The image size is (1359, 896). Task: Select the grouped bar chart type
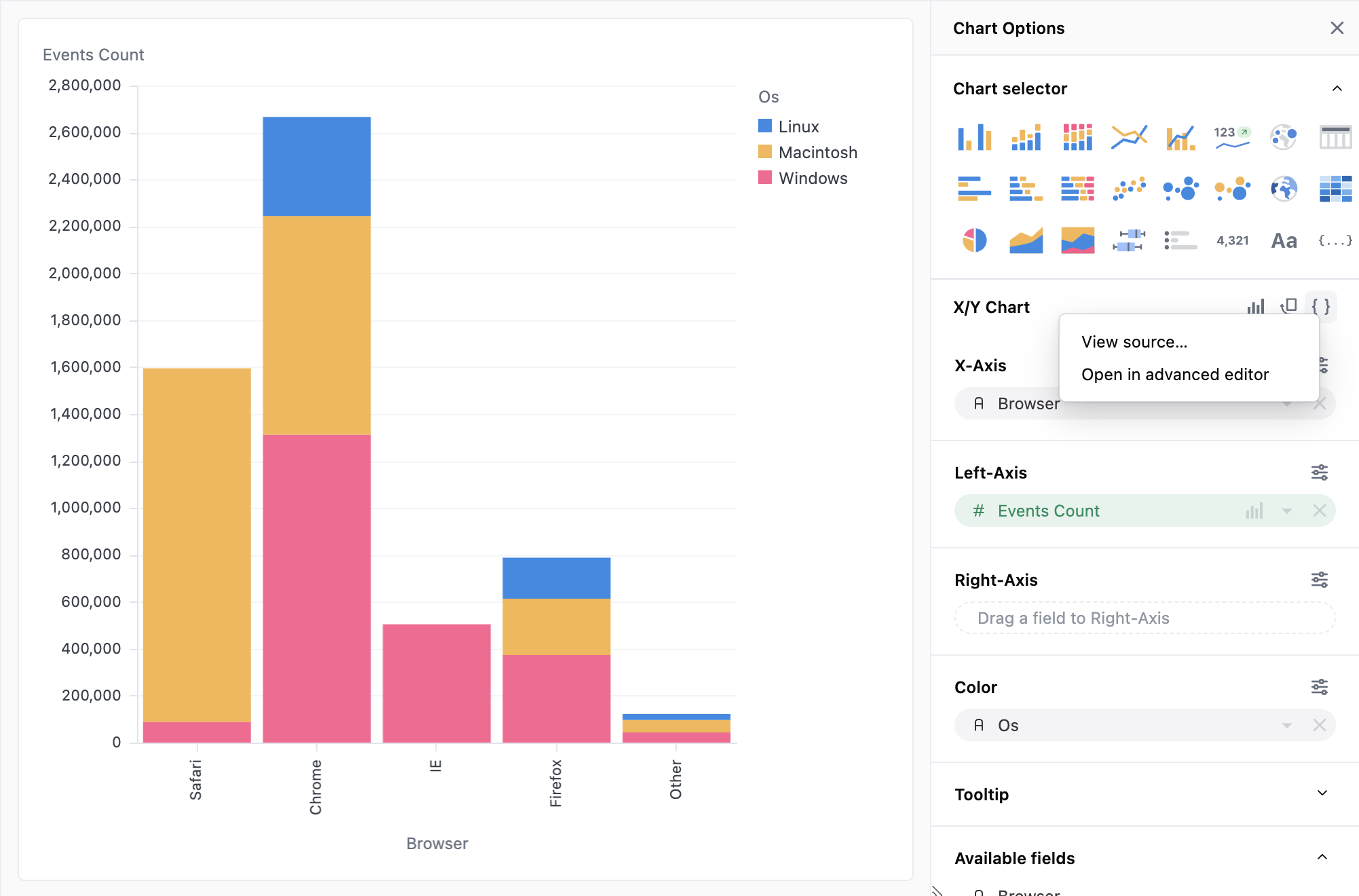(x=974, y=137)
